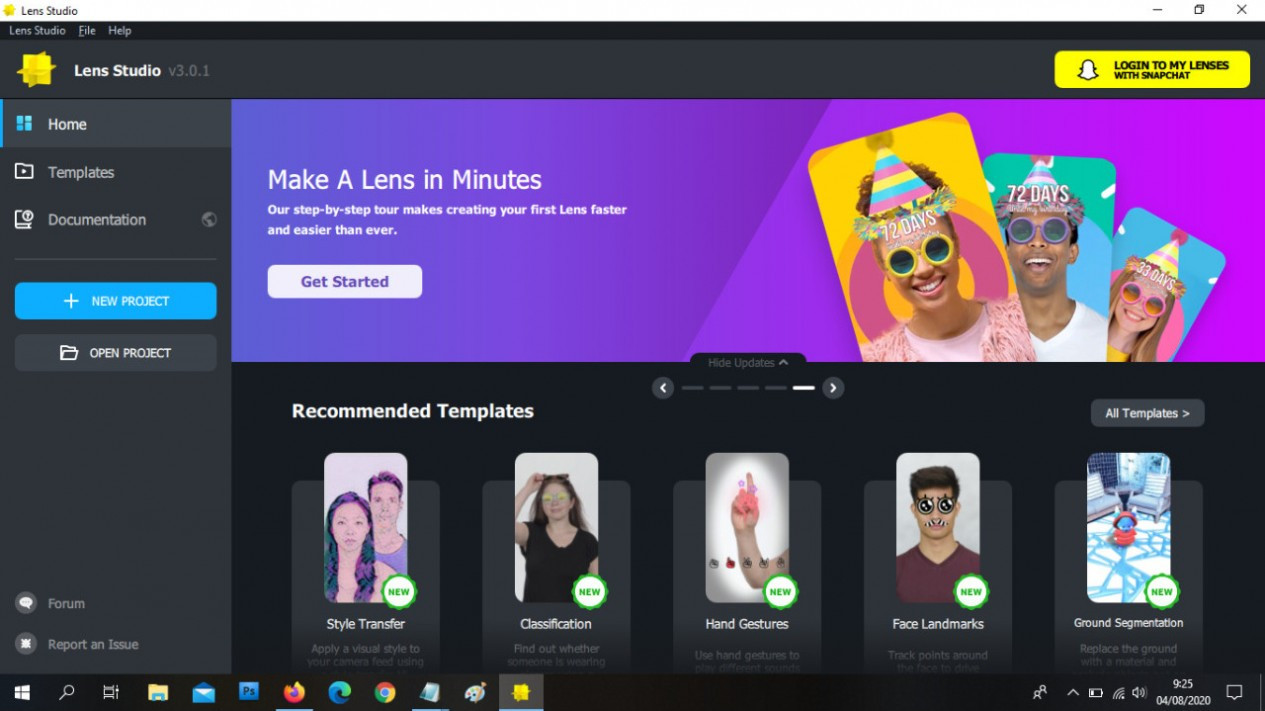Screen dimensions: 1265x711
Task: Open the Lens Studio menu
Action: click(x=37, y=31)
